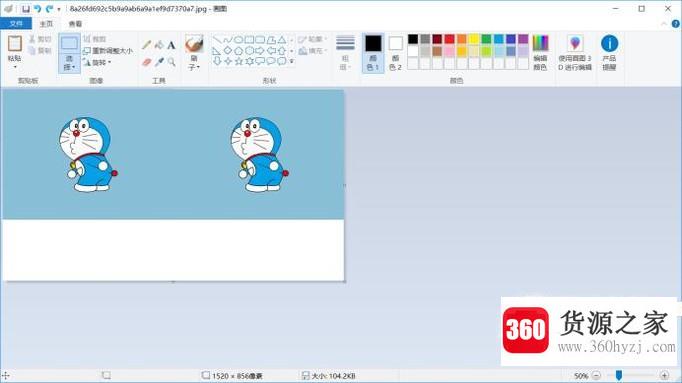Choose the Diamond shape
This screenshot has width=682, height=383.
(228, 51)
